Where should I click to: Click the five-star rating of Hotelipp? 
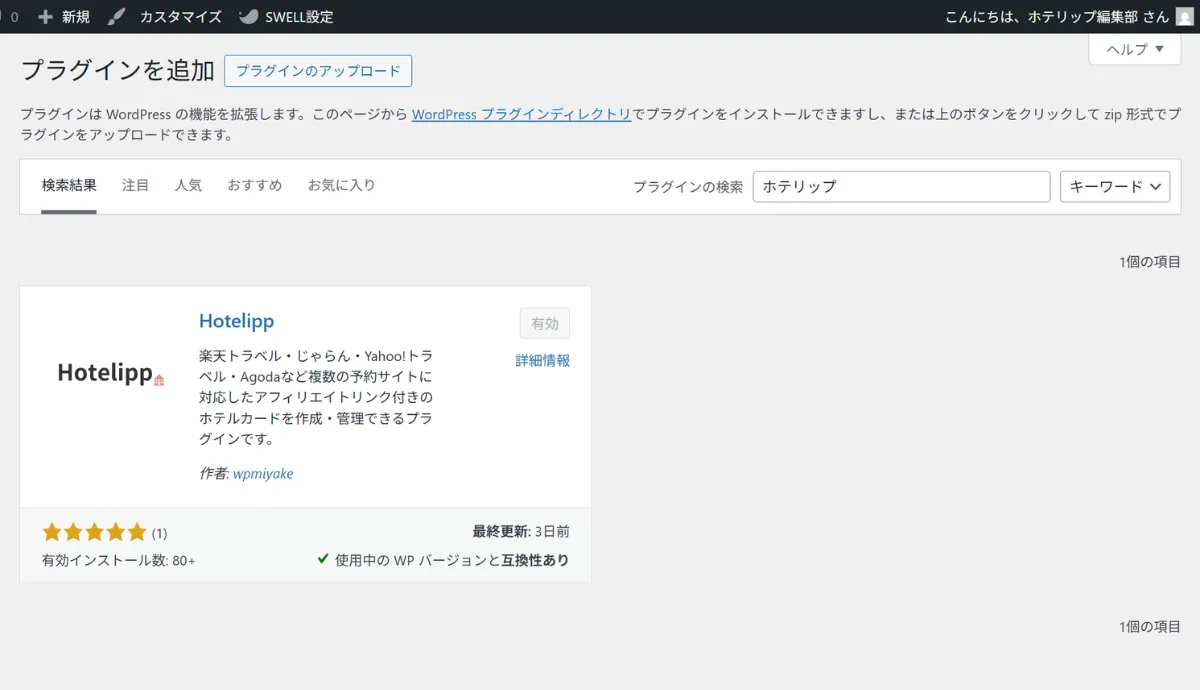click(x=94, y=532)
